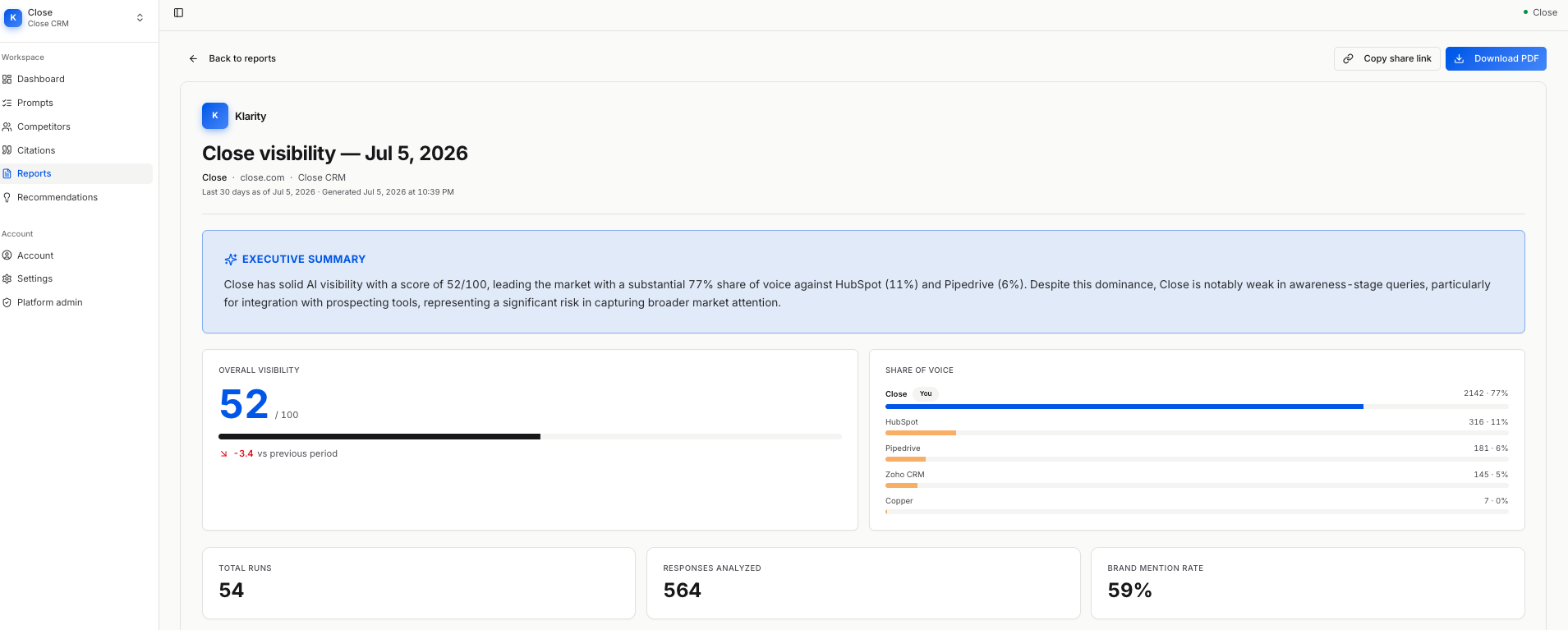Click the Klarity logo badge

click(x=215, y=116)
